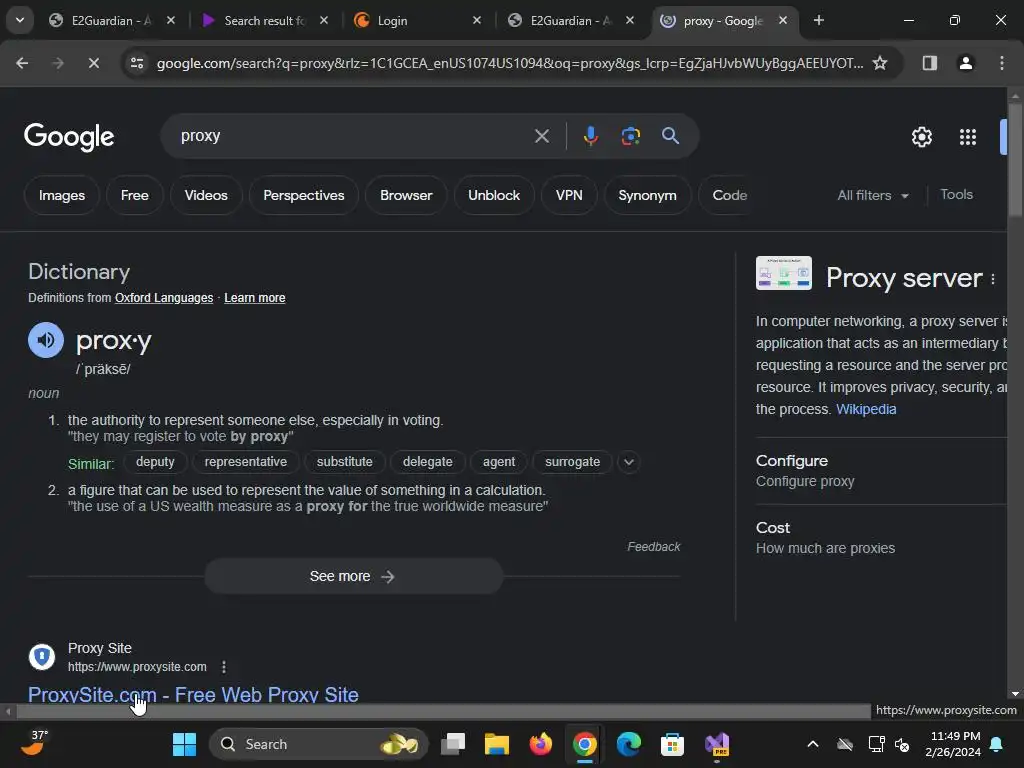Clear the search box text
Screen dimensions: 1024x768
coord(541,136)
